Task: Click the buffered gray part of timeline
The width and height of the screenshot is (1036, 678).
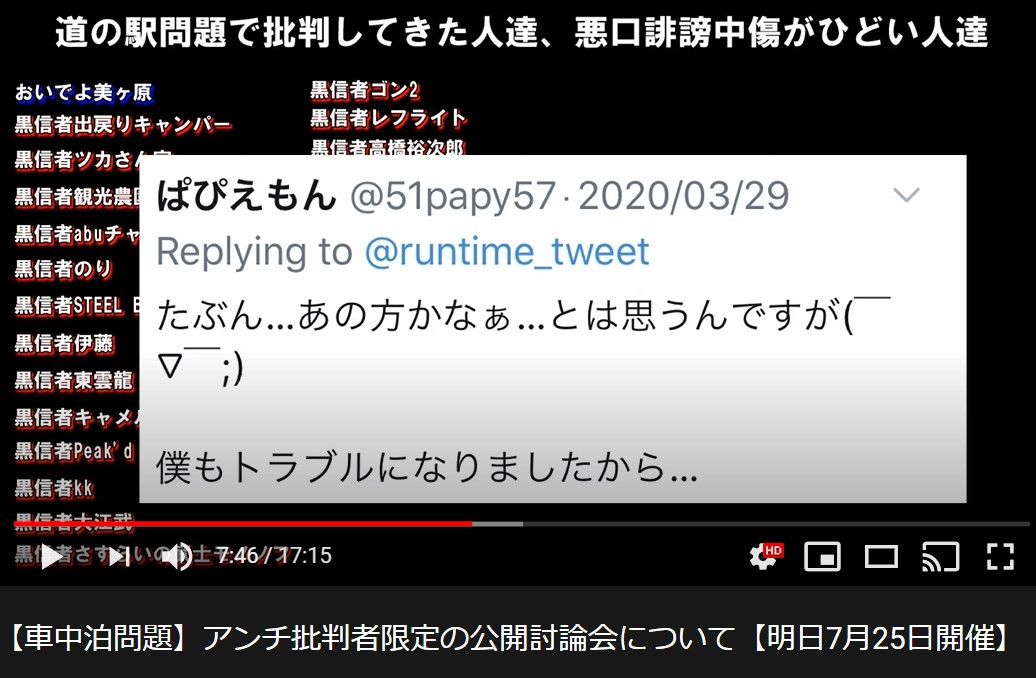Action: pos(498,524)
